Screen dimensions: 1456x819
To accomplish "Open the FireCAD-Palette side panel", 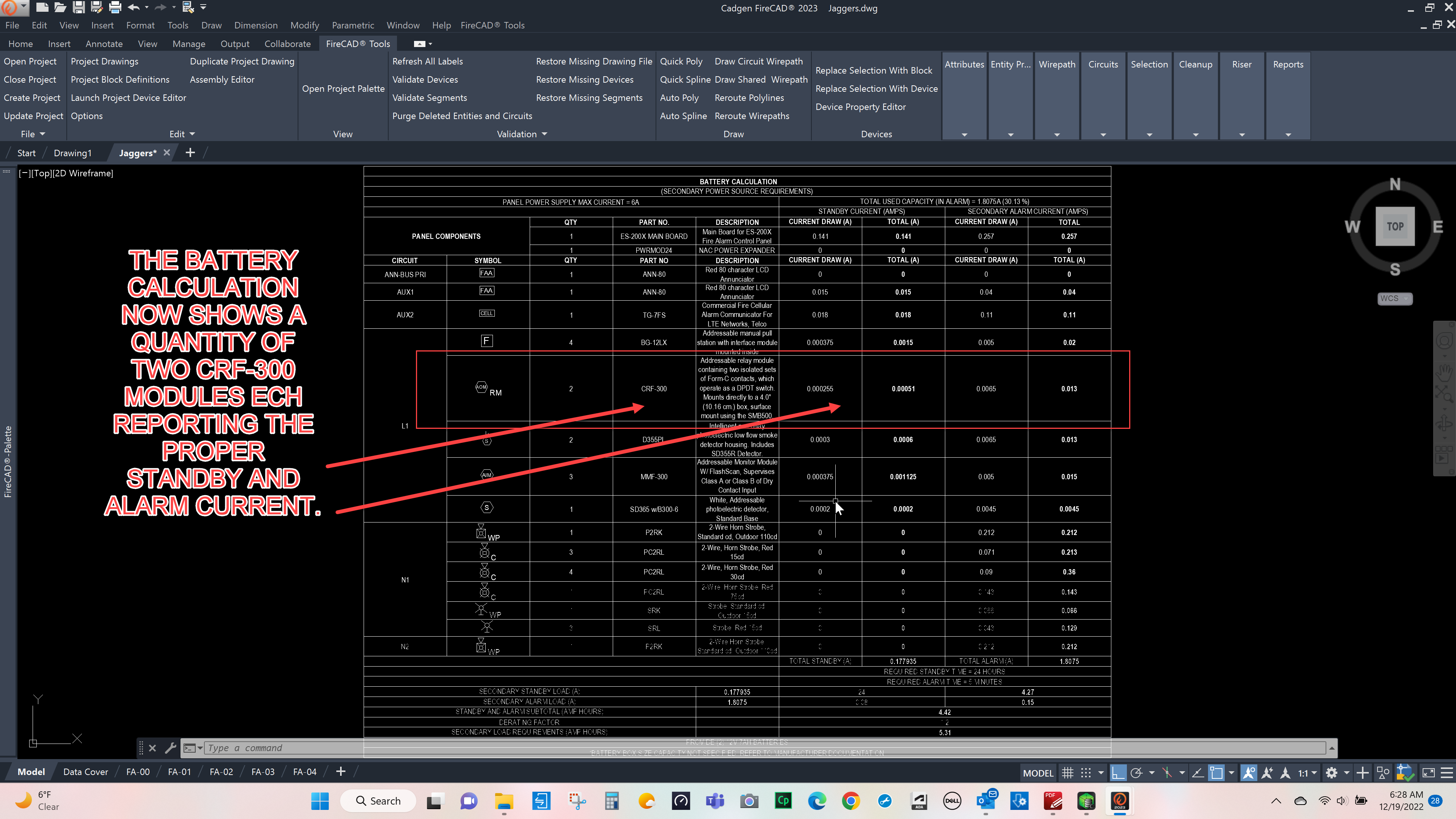I will 8,461.
